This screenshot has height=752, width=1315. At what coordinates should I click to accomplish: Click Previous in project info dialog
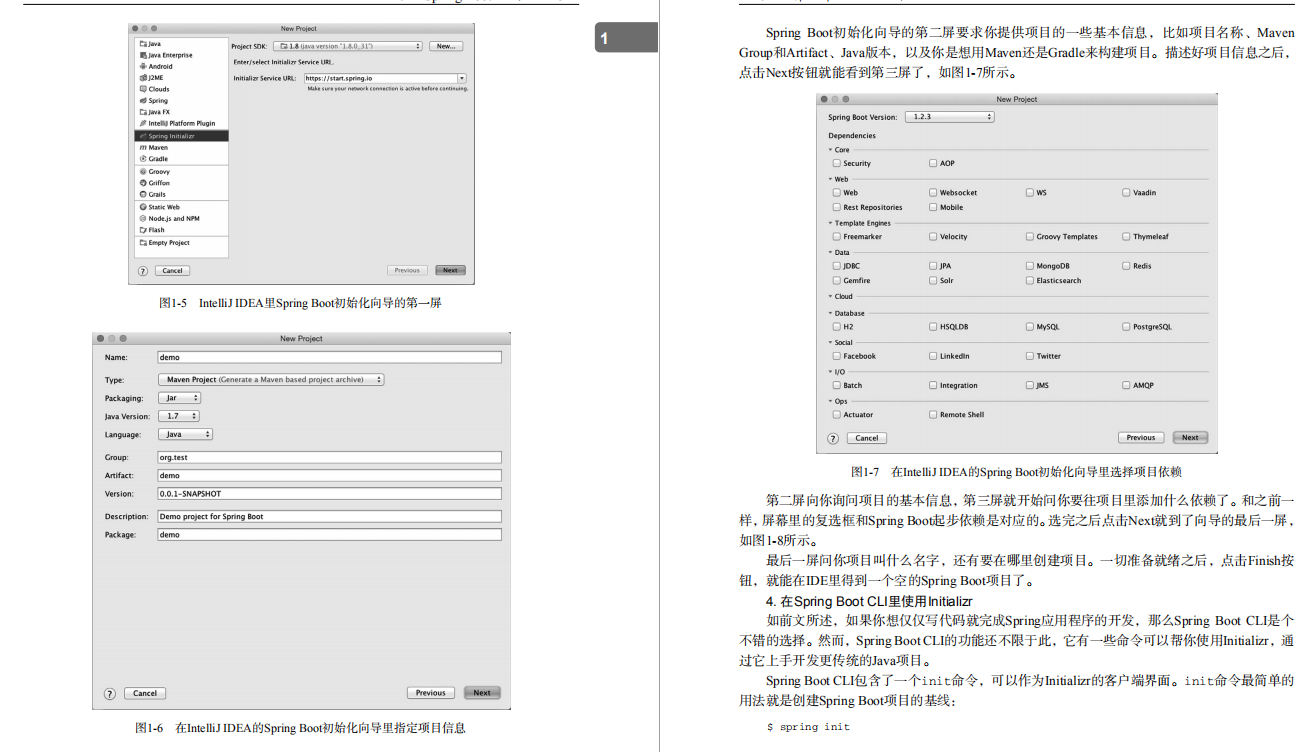[431, 693]
